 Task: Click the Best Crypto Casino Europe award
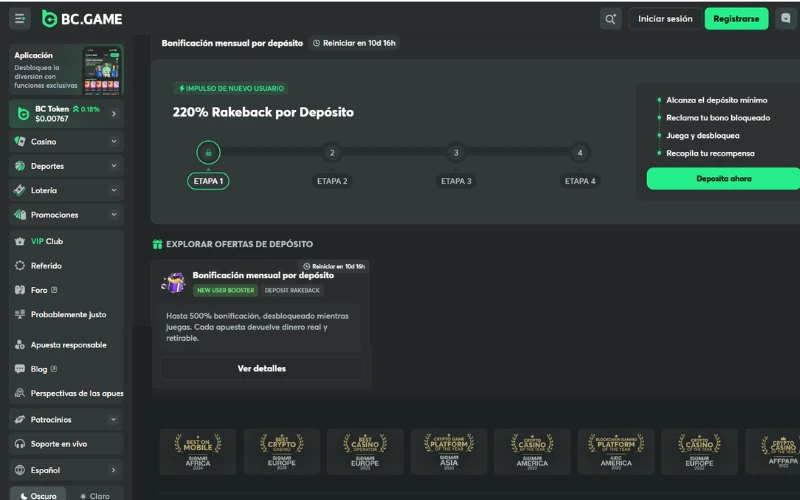tap(282, 452)
